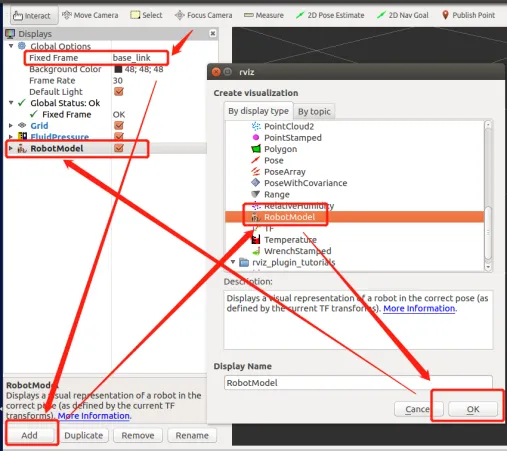Click the Display Name input field
Image resolution: width=507 pixels, height=451 pixels.
(358, 383)
